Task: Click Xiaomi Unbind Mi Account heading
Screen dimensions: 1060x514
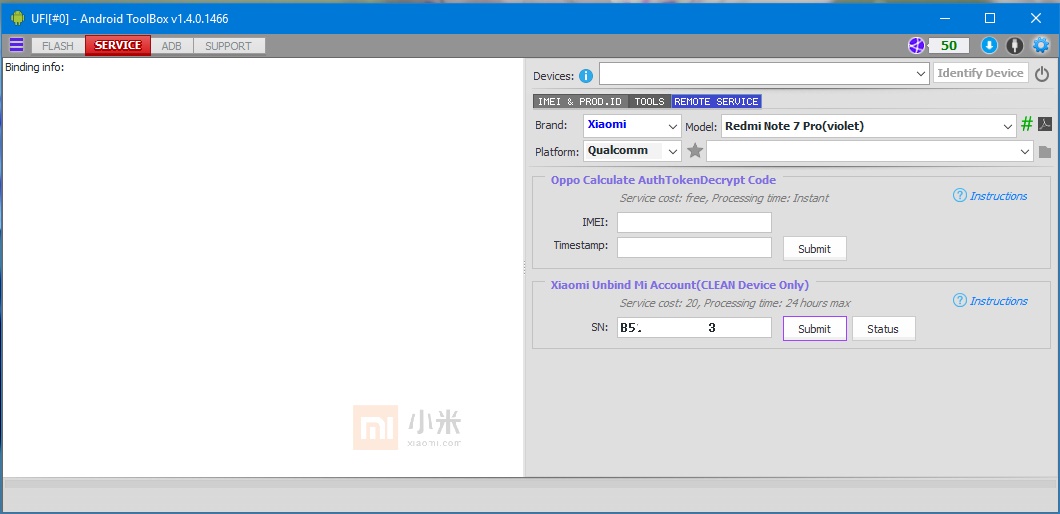Action: [x=679, y=285]
